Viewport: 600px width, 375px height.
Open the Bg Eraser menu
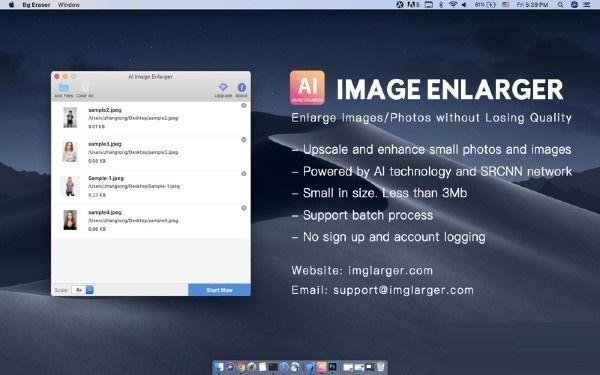point(36,5)
